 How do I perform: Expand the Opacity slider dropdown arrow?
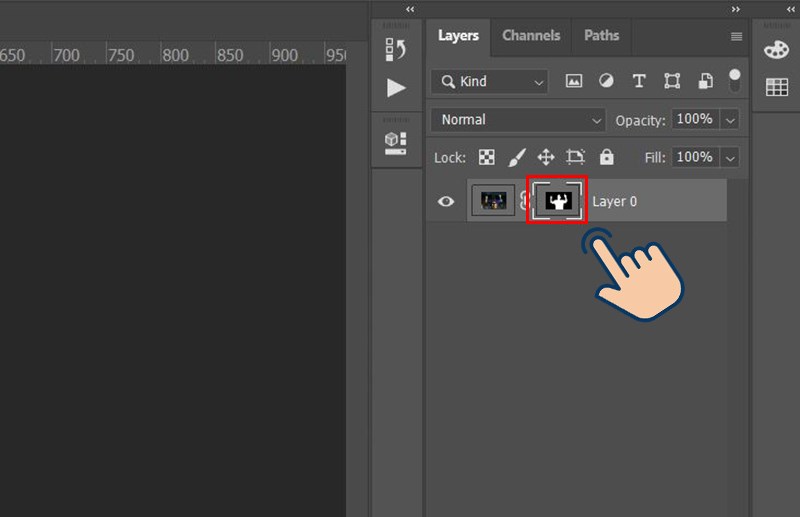point(730,120)
